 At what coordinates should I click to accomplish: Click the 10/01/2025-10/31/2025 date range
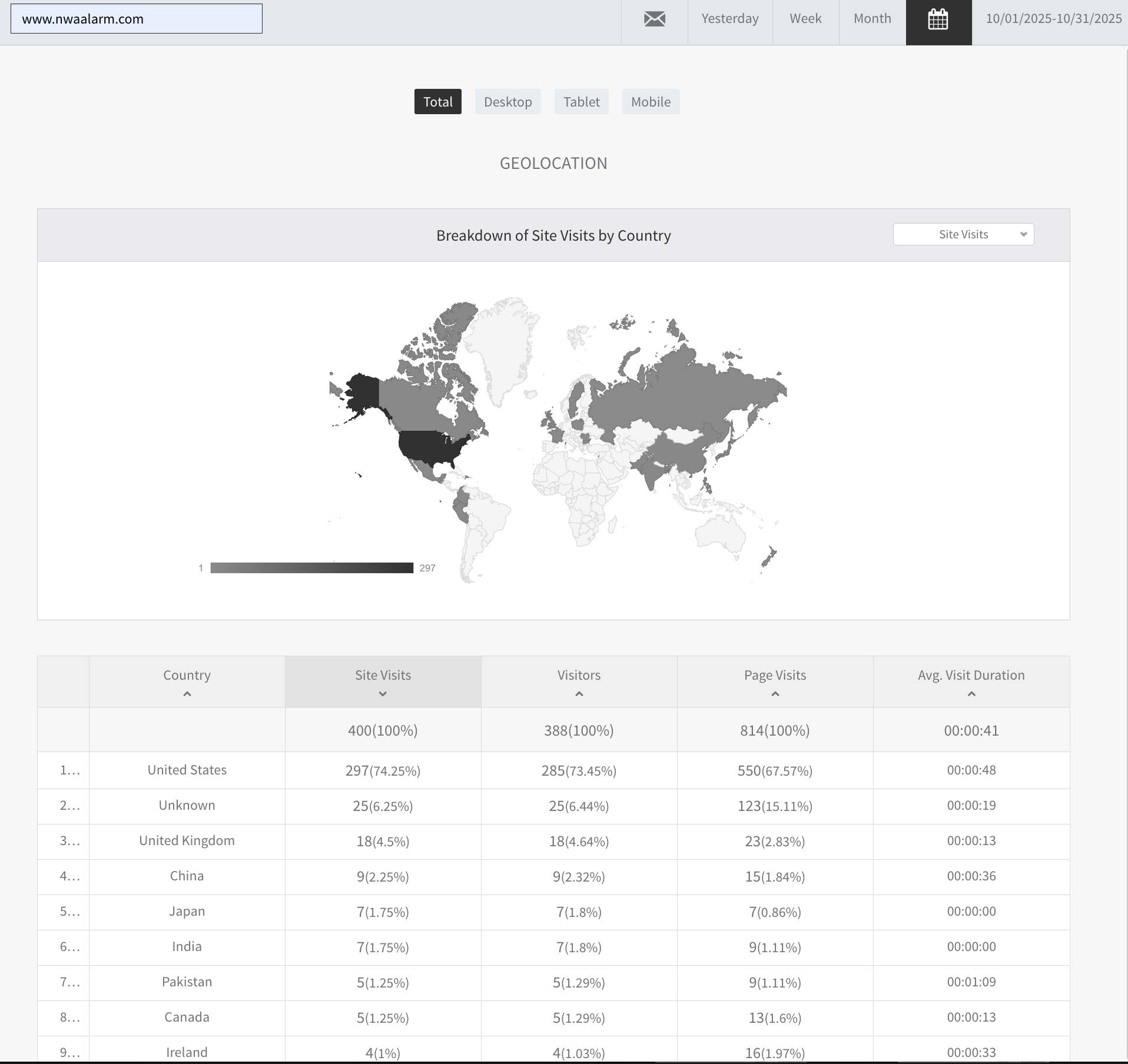[1054, 19]
